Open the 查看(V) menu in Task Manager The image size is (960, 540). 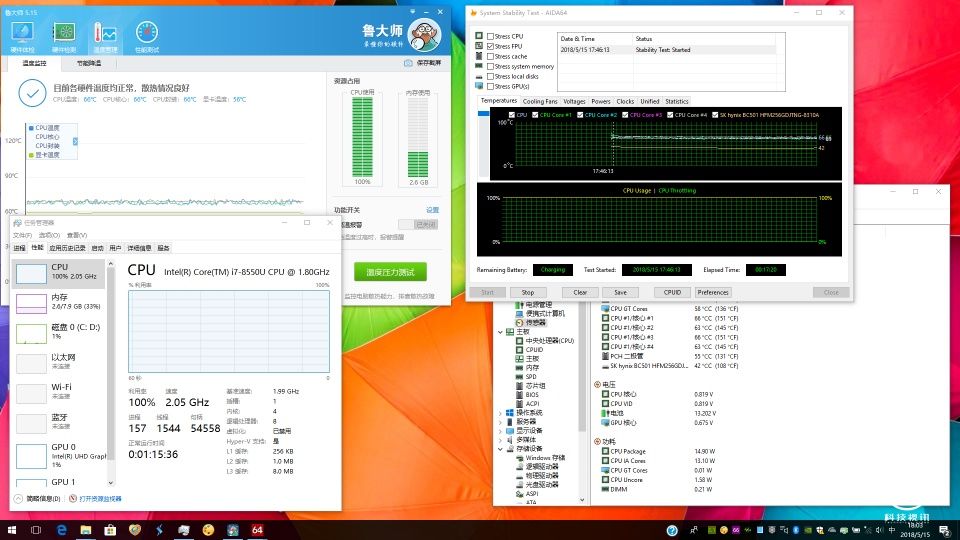pyautogui.click(x=77, y=235)
